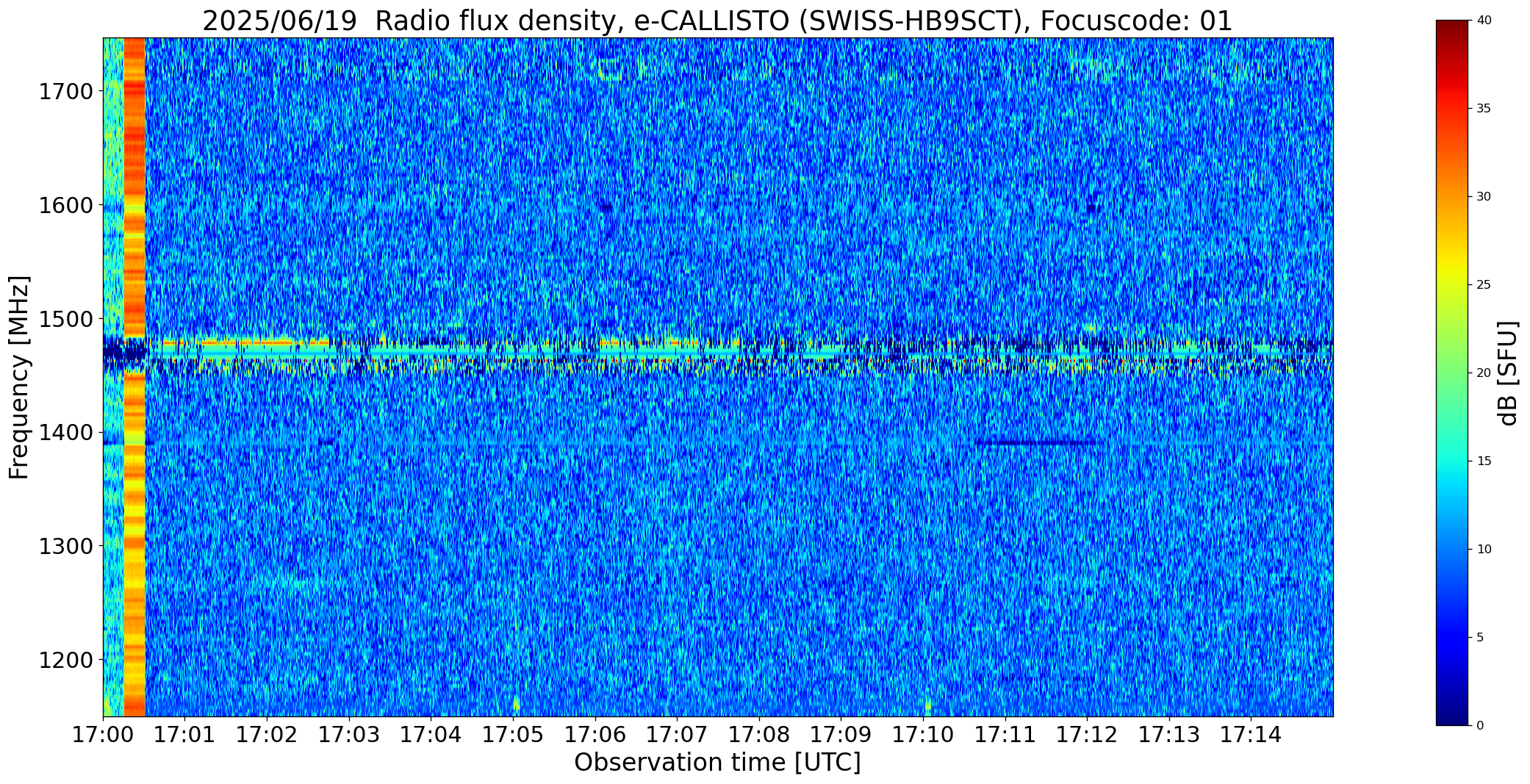Click the colorbar tick value 40
The image size is (1530, 784).
(1484, 21)
